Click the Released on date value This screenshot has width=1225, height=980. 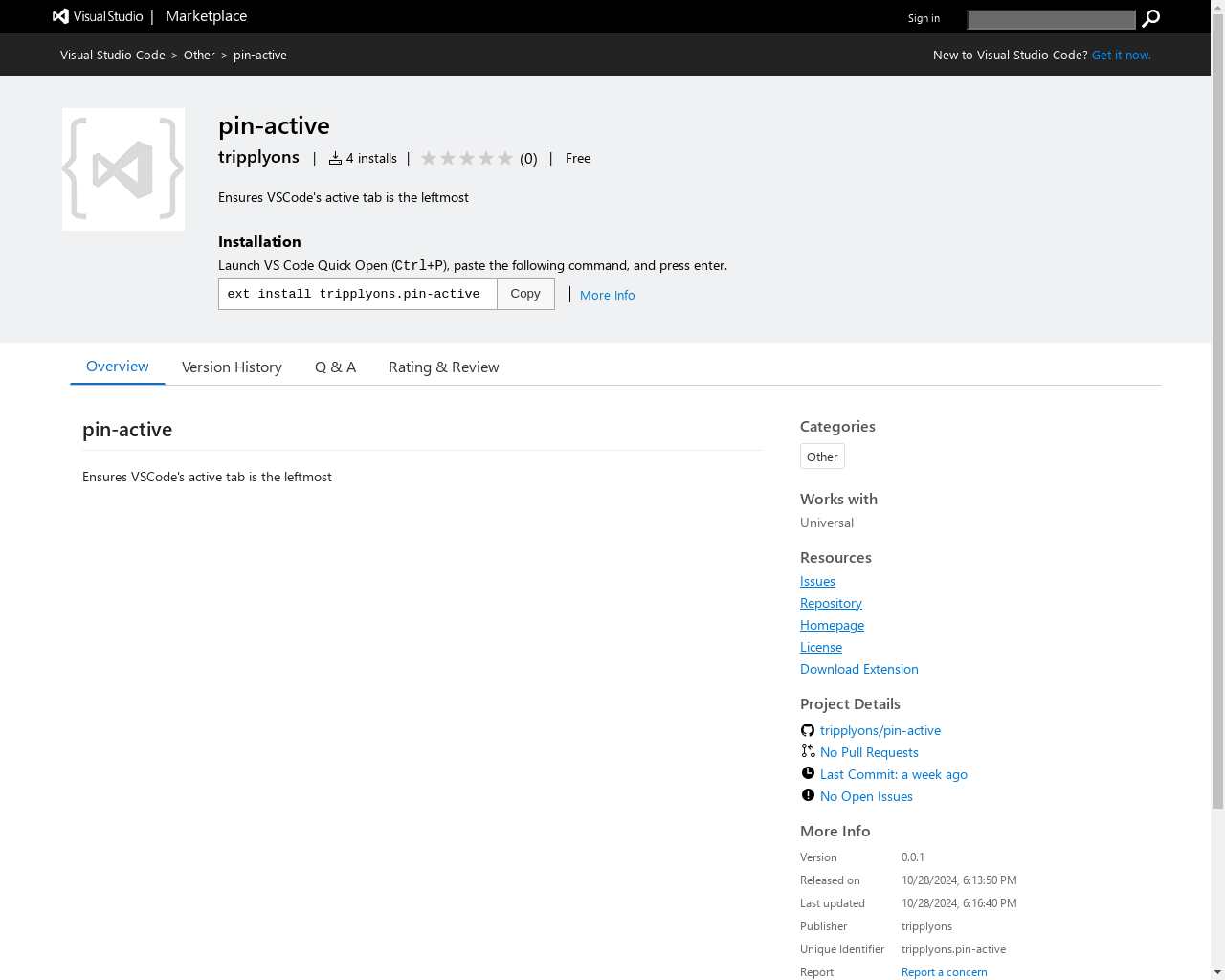pyautogui.click(x=959, y=880)
